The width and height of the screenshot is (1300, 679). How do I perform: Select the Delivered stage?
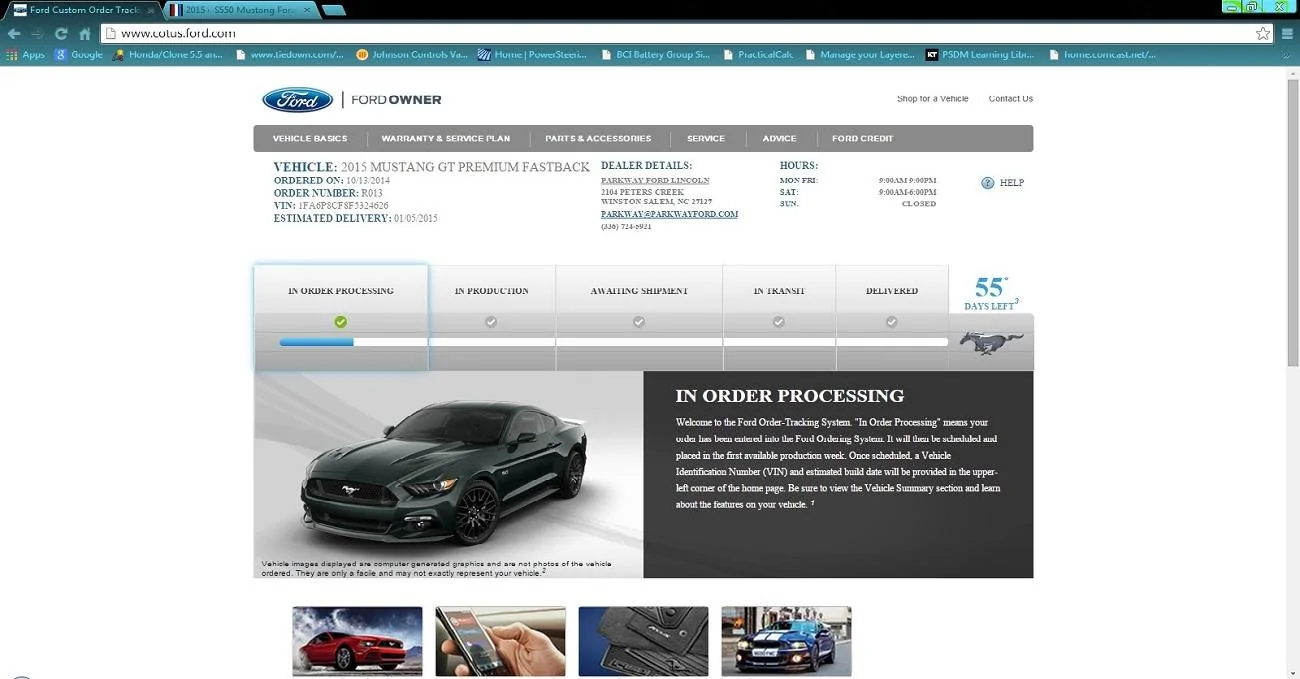(x=892, y=318)
